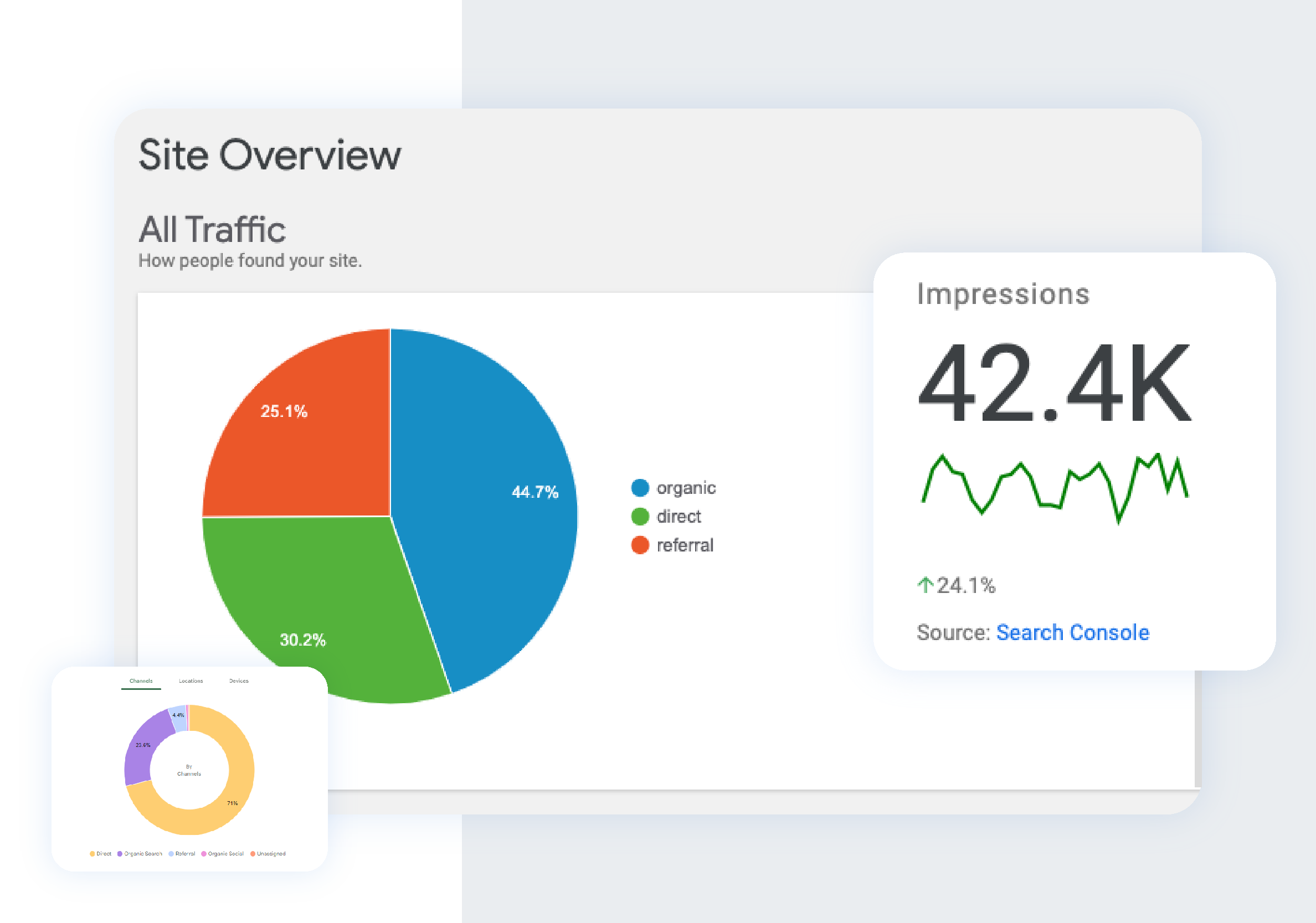This screenshot has height=923, width=1316.
Task: Select the Channels tab
Action: pyautogui.click(x=141, y=681)
